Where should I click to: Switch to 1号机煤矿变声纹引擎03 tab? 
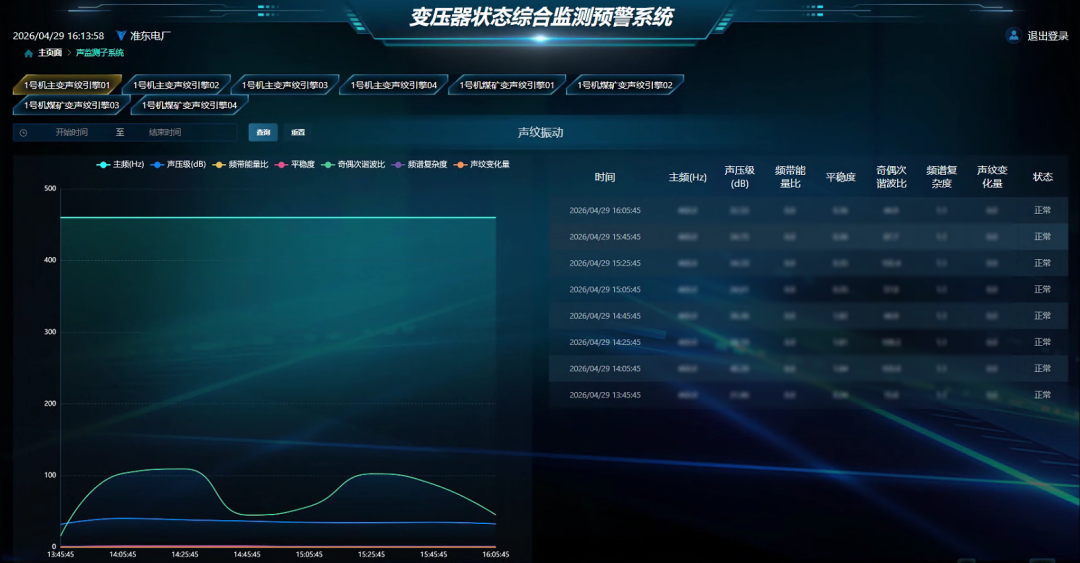[72, 105]
